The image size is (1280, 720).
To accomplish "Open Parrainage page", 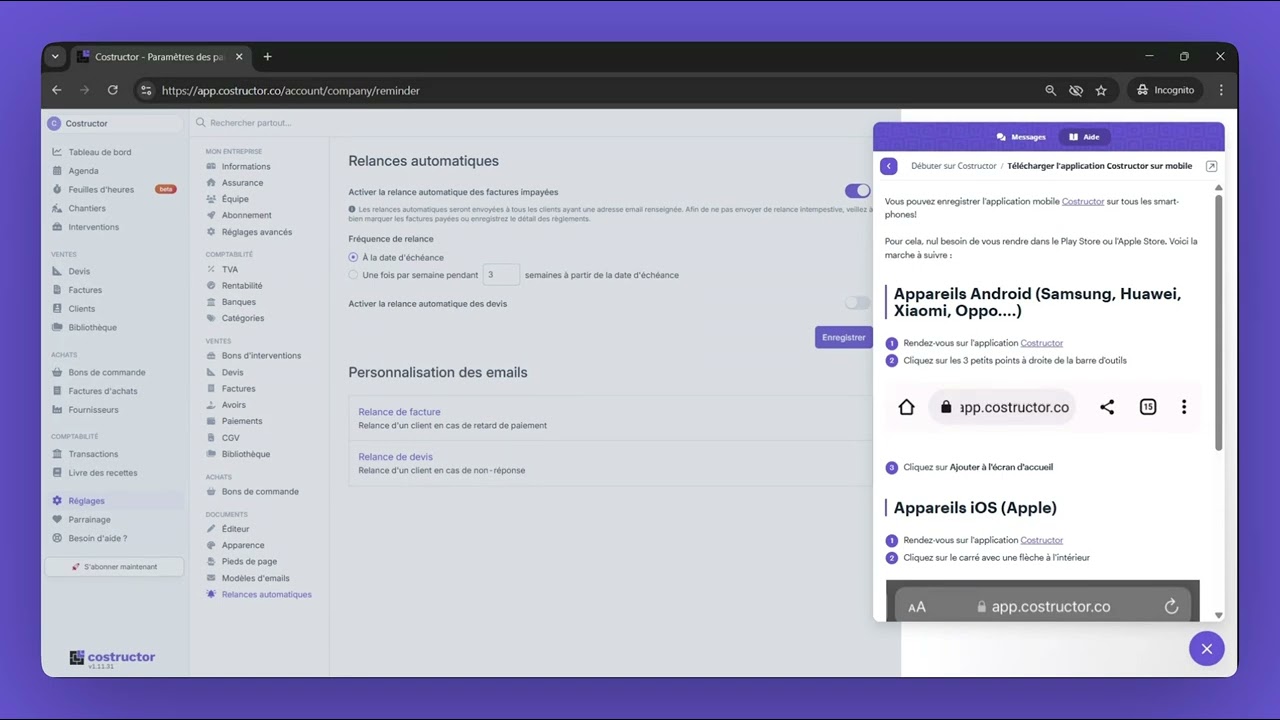I will (89, 520).
